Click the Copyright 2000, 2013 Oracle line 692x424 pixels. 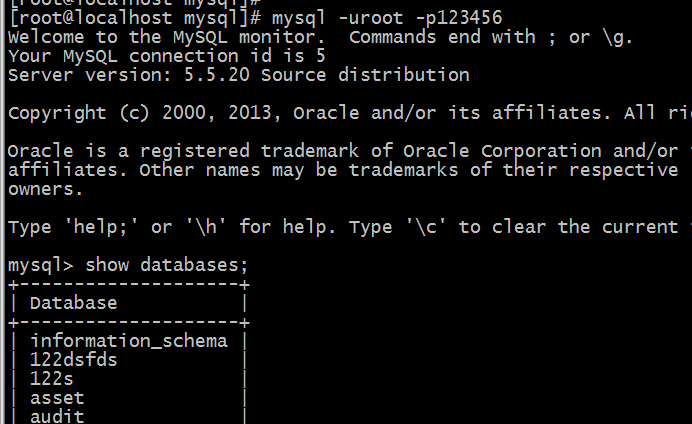[350, 113]
